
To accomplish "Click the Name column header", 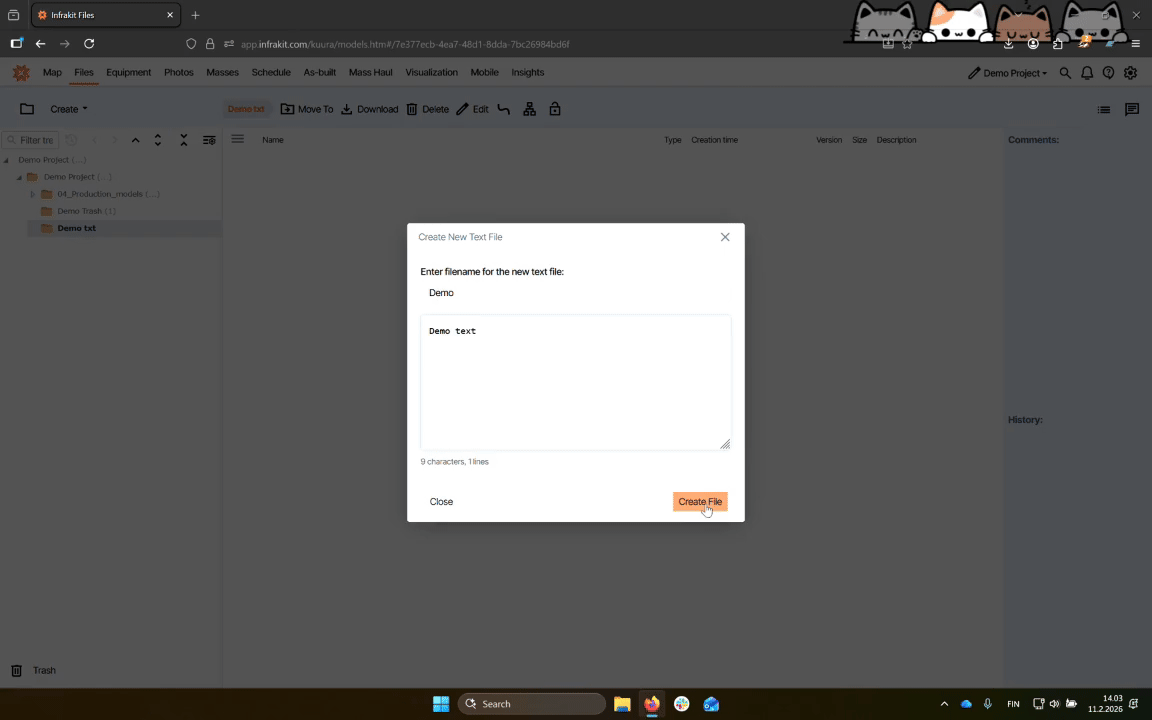I will pyautogui.click(x=273, y=140).
